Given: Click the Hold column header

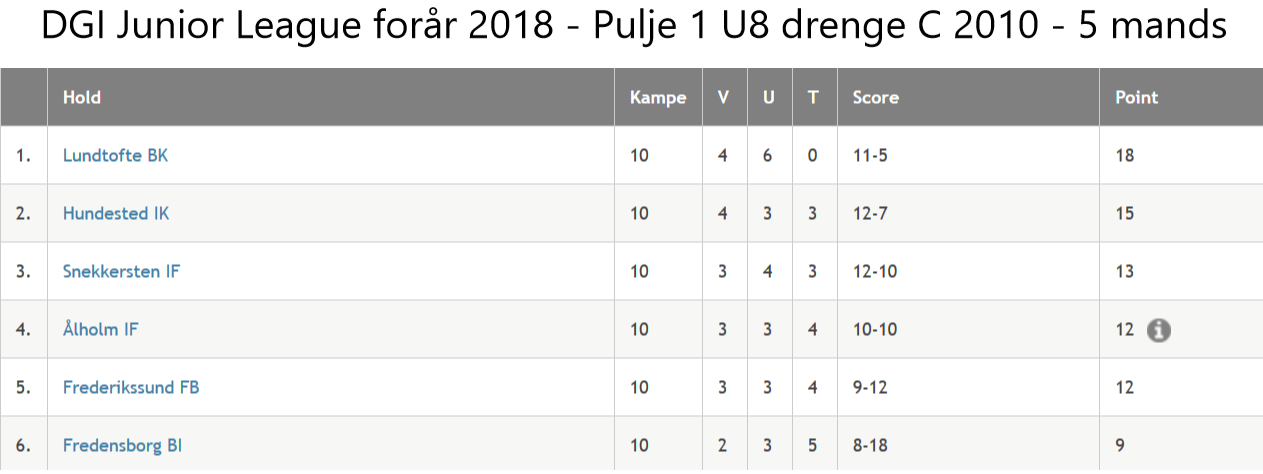Looking at the screenshot, I should 82,98.
